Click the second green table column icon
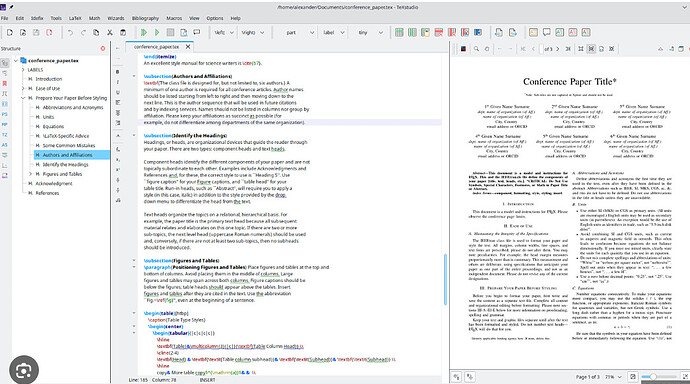The image size is (690, 384). pos(412,33)
